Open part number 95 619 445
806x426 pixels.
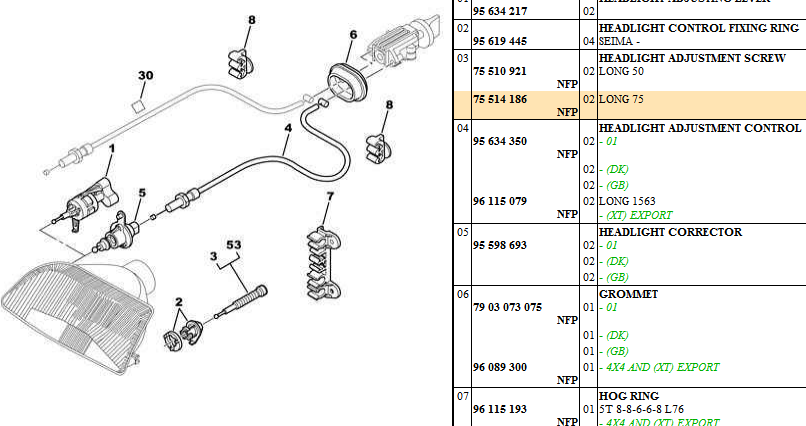click(x=498, y=41)
